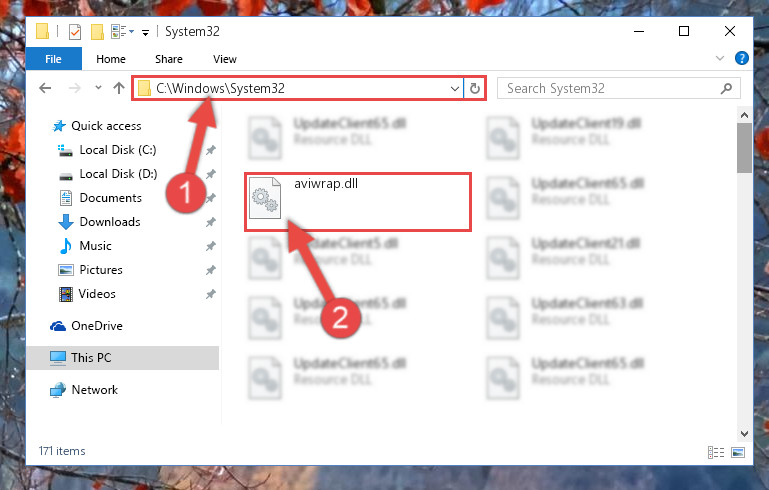Unpin Downloads from Quick access
This screenshot has width=769, height=490.
tap(210, 222)
